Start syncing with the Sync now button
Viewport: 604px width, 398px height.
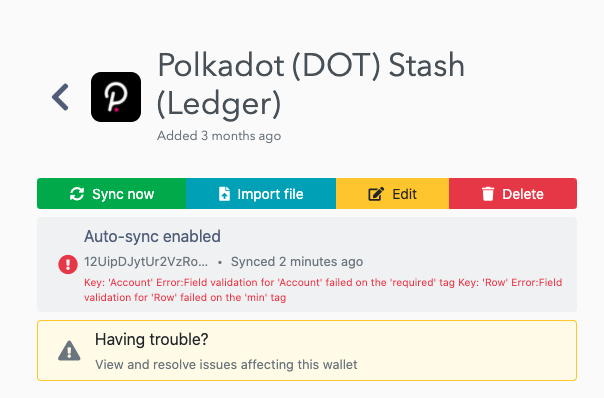112,193
